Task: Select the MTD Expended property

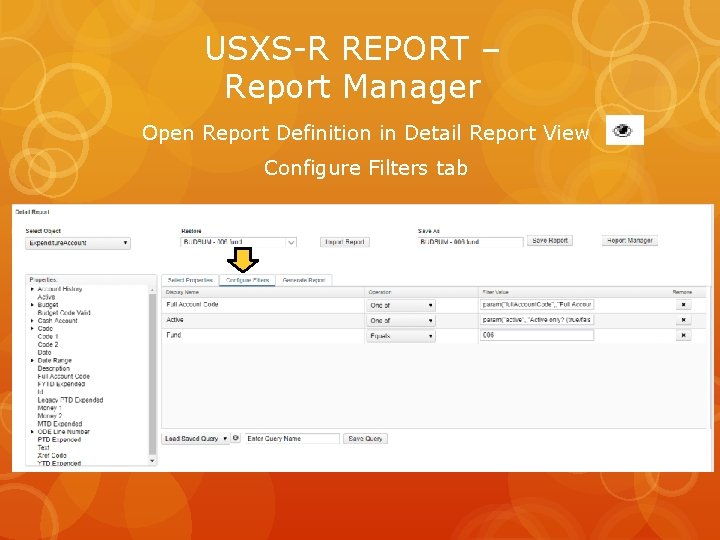Action: 60,424
